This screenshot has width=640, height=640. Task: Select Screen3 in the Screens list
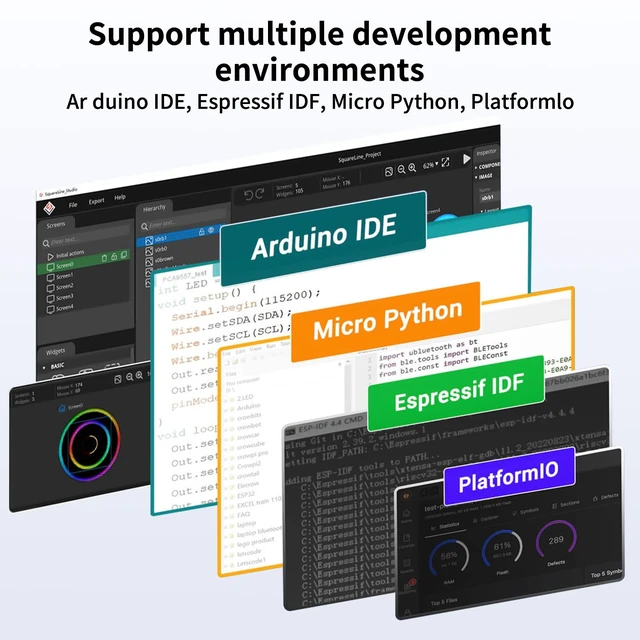60,298
